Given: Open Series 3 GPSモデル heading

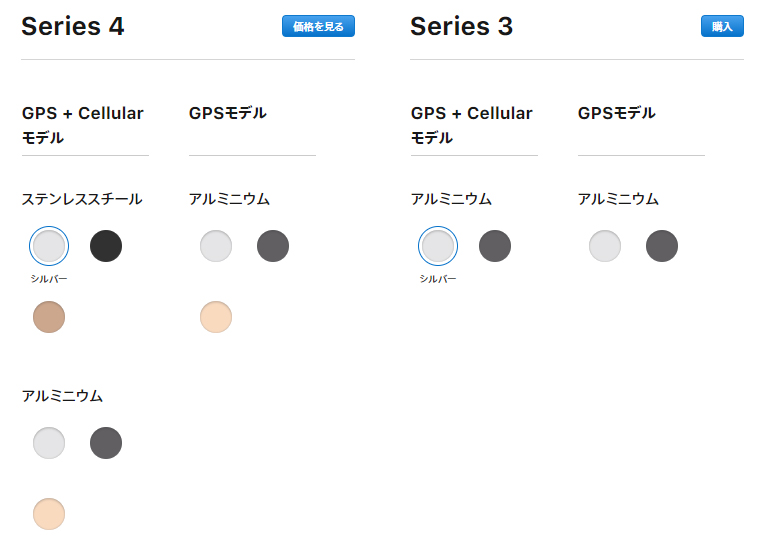Looking at the screenshot, I should click(x=617, y=113).
